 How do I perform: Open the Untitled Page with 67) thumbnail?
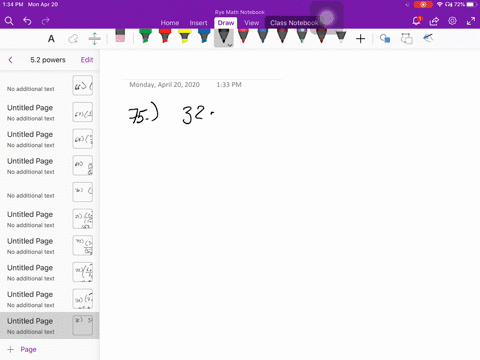50,112
